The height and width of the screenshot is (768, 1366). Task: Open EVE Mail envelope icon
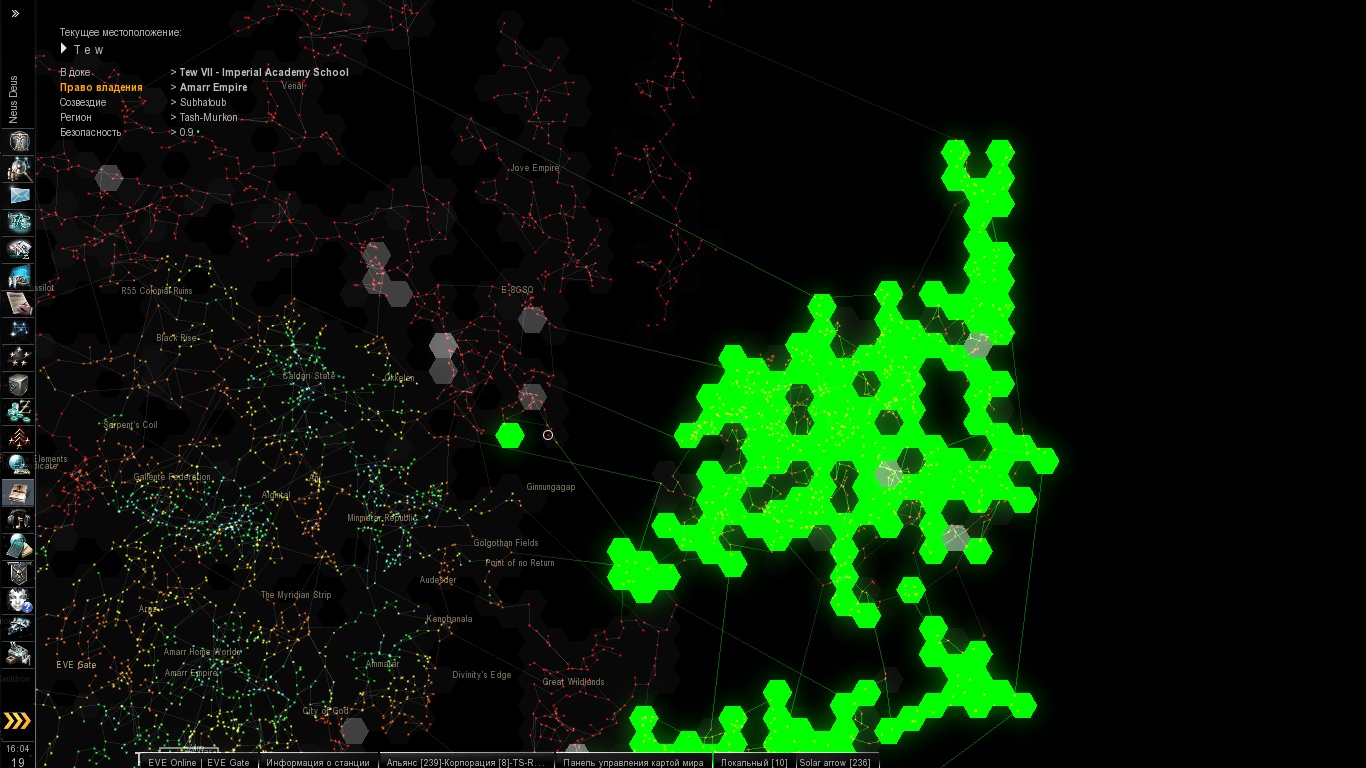19,195
